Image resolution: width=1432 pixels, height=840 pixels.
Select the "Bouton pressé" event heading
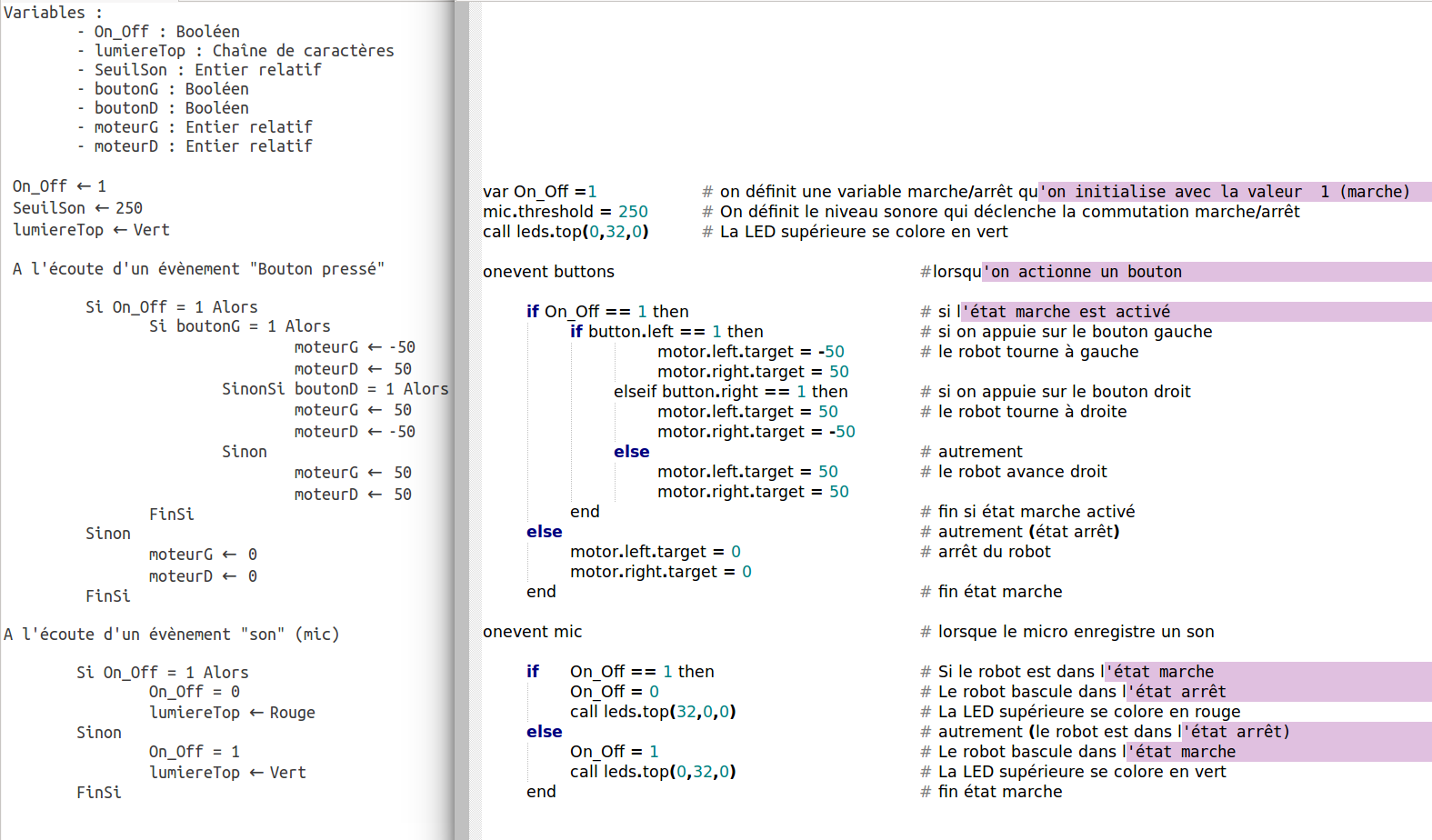click(198, 269)
